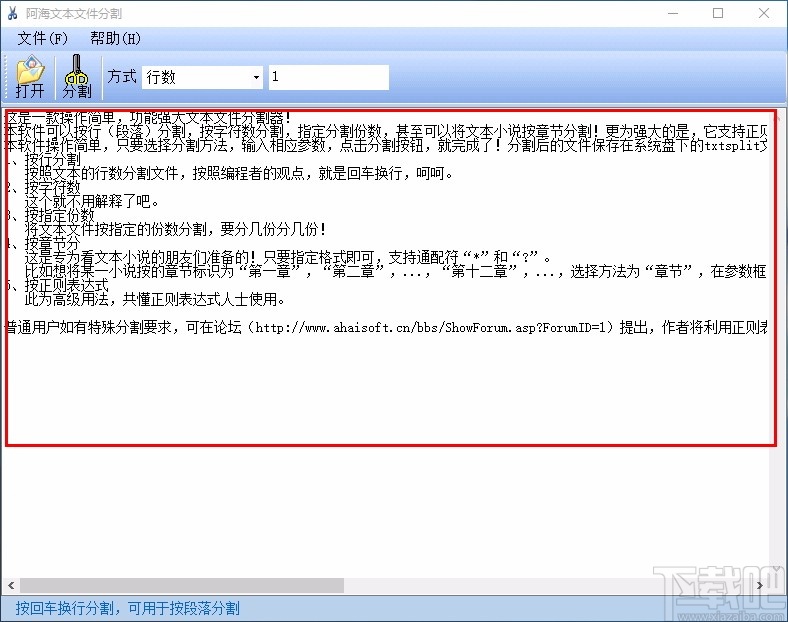Click the 方式 label in toolbar

pyautogui.click(x=122, y=77)
